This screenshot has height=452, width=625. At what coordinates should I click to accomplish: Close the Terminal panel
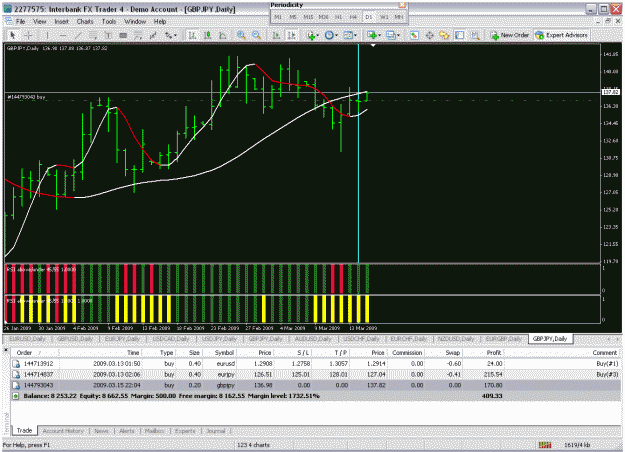(6, 350)
